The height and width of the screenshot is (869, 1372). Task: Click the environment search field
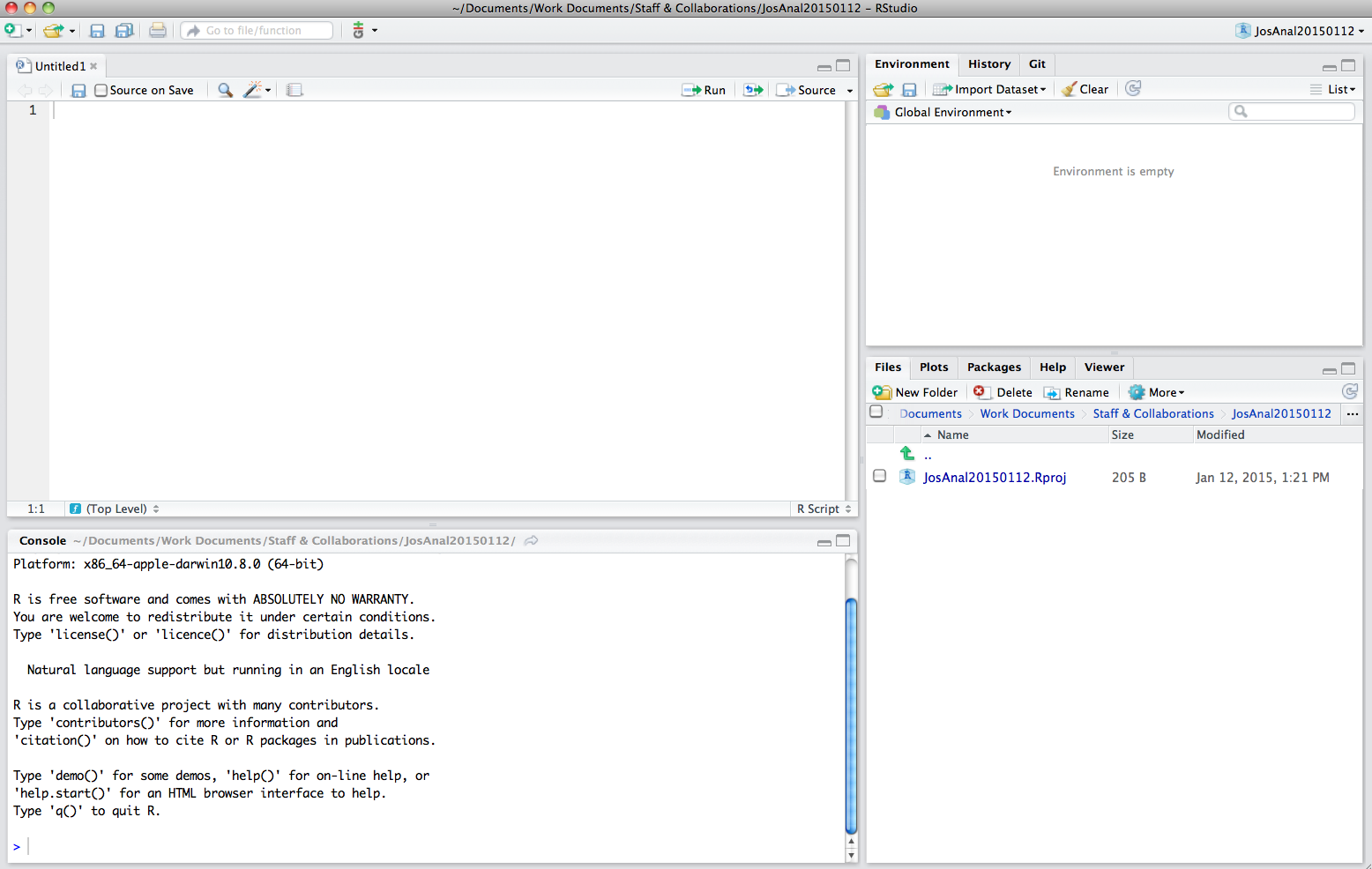click(x=1292, y=111)
